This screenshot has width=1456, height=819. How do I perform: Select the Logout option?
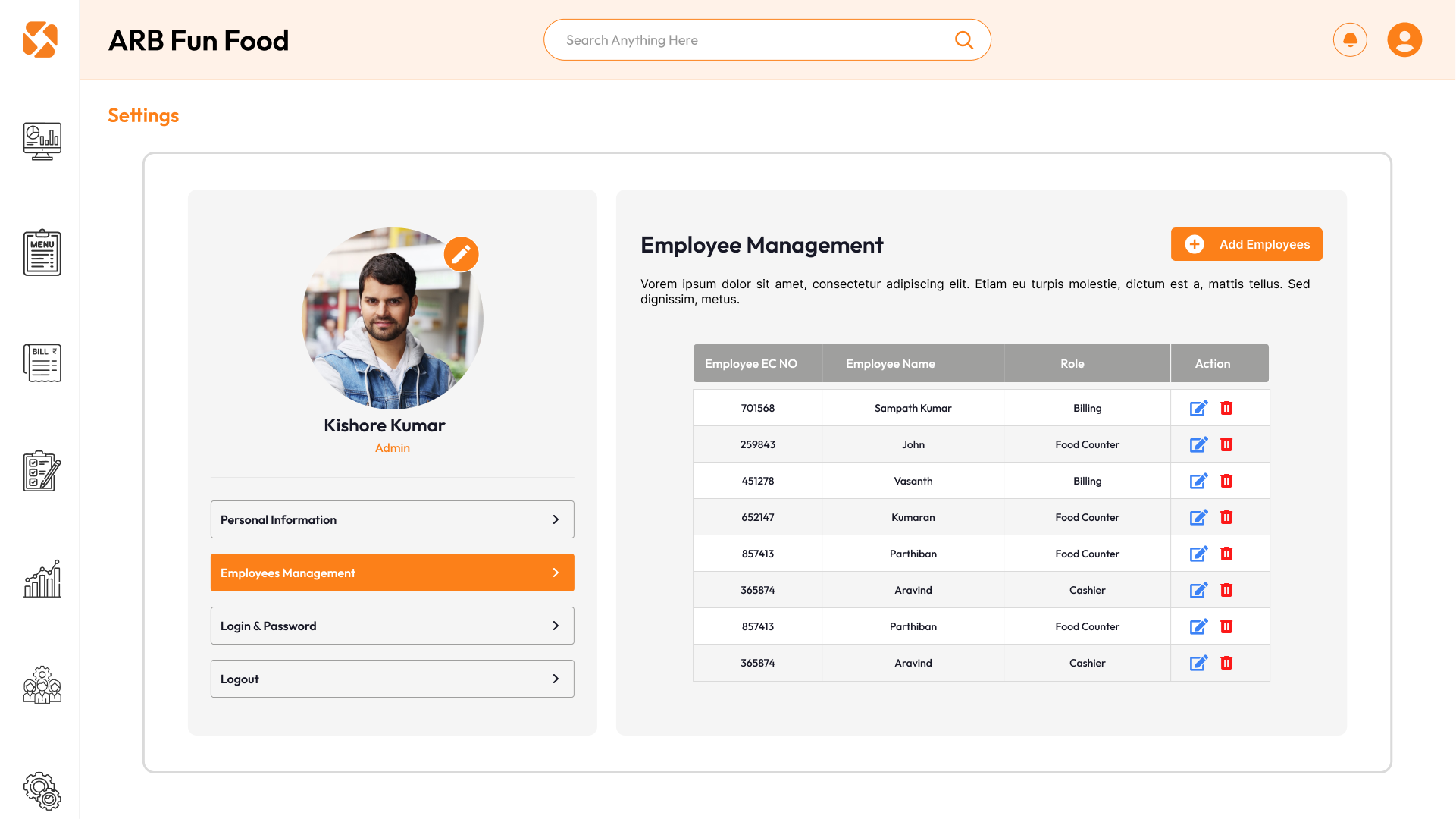coord(392,679)
